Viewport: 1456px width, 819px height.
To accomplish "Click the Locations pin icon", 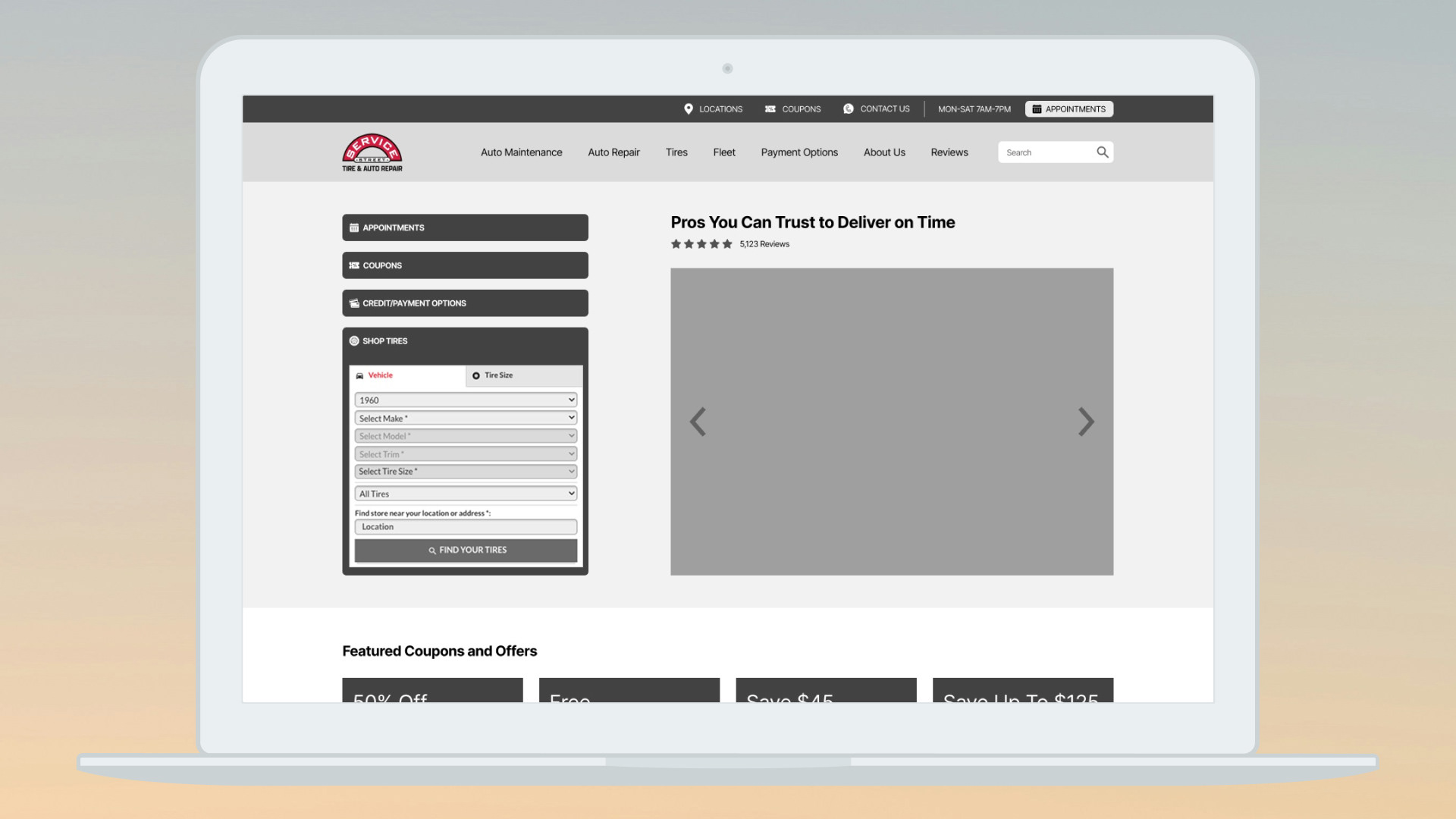I will pos(688,109).
